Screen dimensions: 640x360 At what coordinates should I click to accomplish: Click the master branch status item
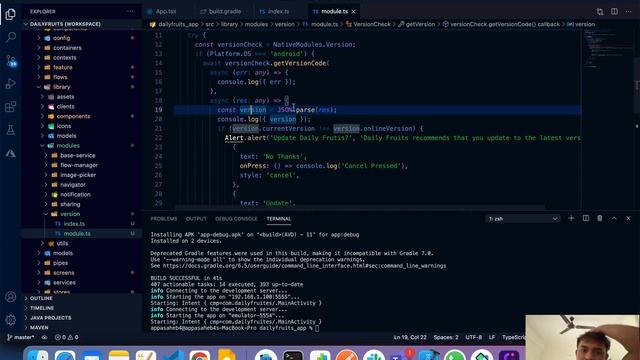21,338
